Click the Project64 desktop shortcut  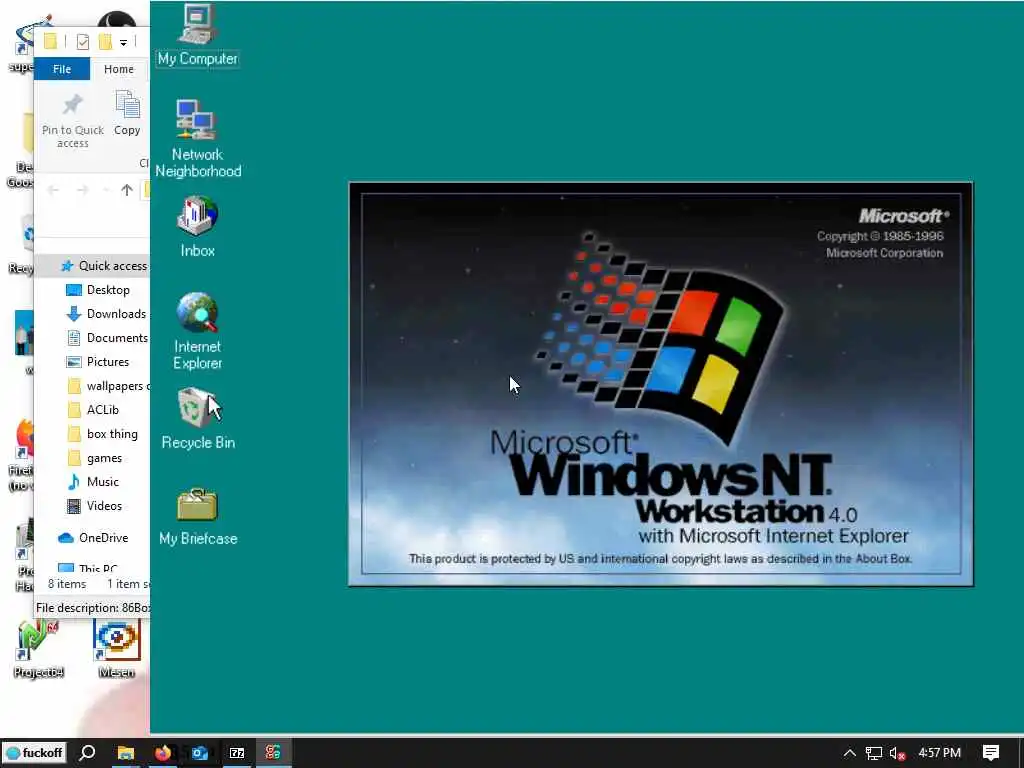click(38, 648)
